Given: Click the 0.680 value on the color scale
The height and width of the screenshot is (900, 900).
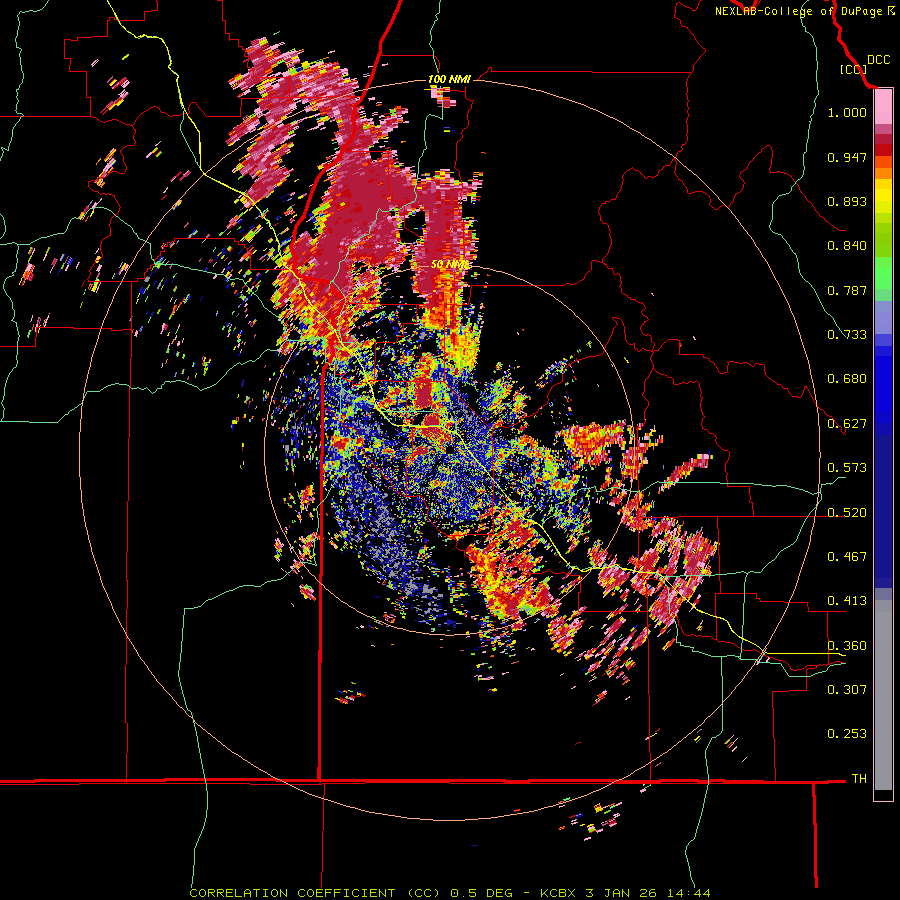Looking at the screenshot, I should coord(847,379).
